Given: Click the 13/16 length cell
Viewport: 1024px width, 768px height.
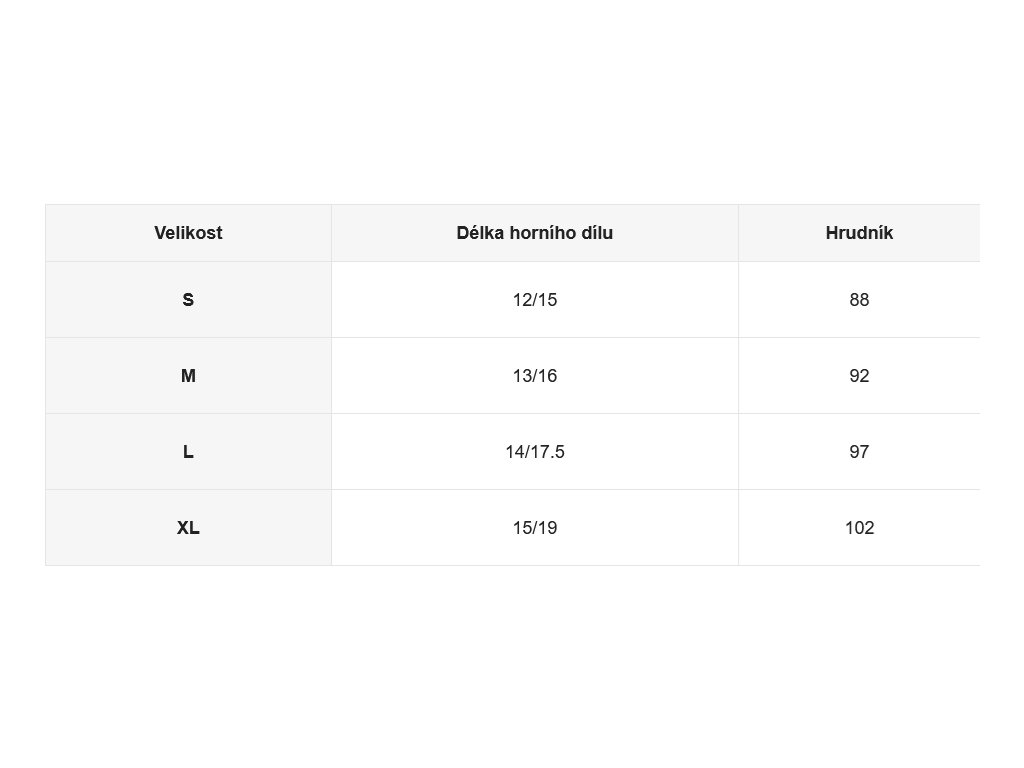Looking at the screenshot, I should click(x=535, y=376).
